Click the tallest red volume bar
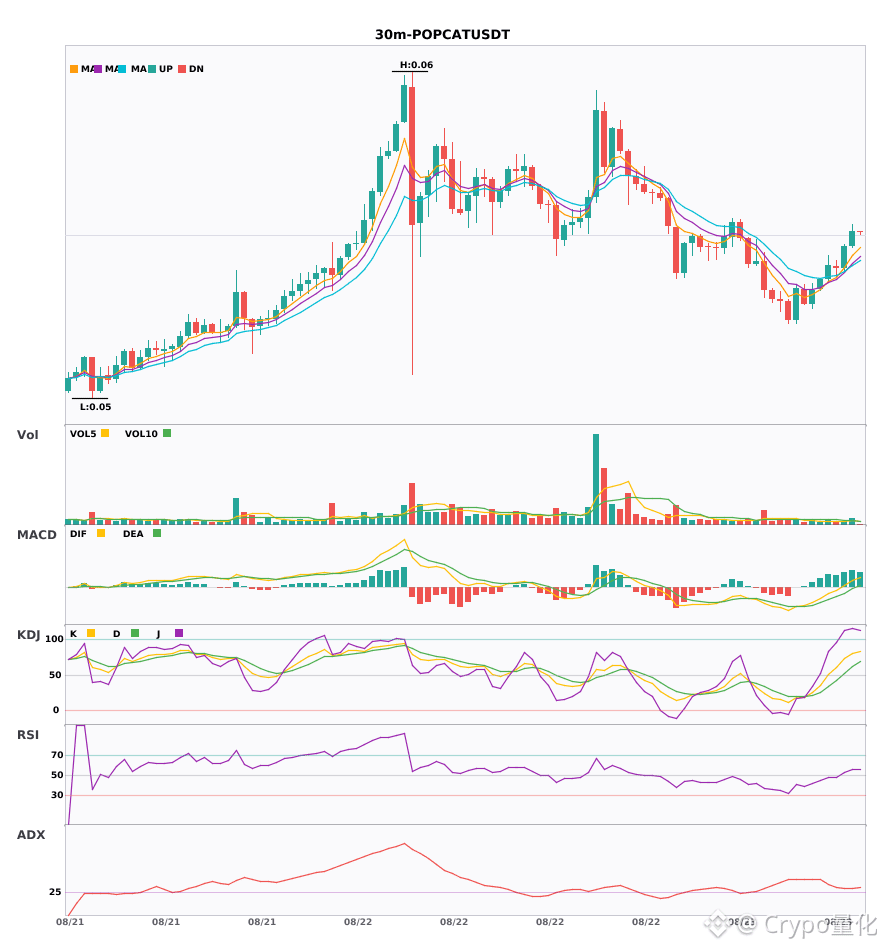 [604, 496]
